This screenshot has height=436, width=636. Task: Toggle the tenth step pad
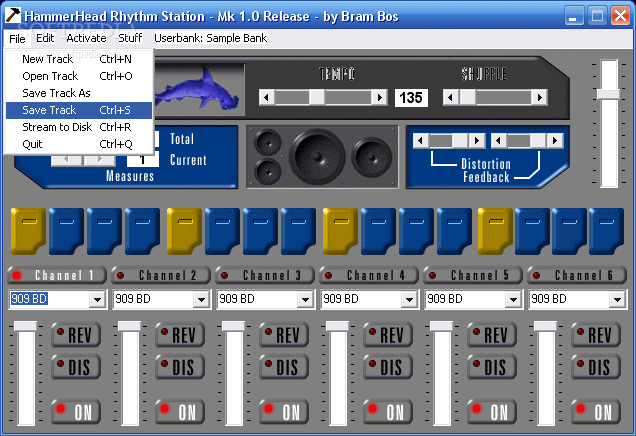(378, 231)
